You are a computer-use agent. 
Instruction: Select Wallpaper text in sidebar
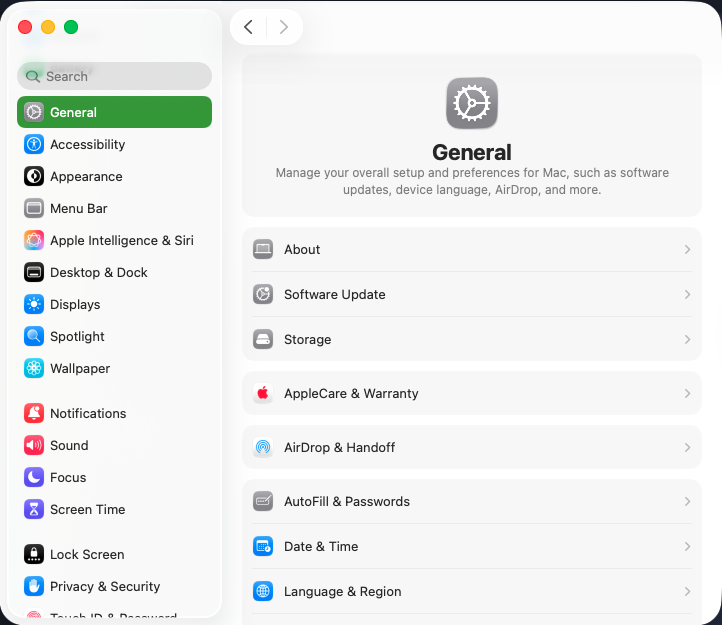(80, 368)
